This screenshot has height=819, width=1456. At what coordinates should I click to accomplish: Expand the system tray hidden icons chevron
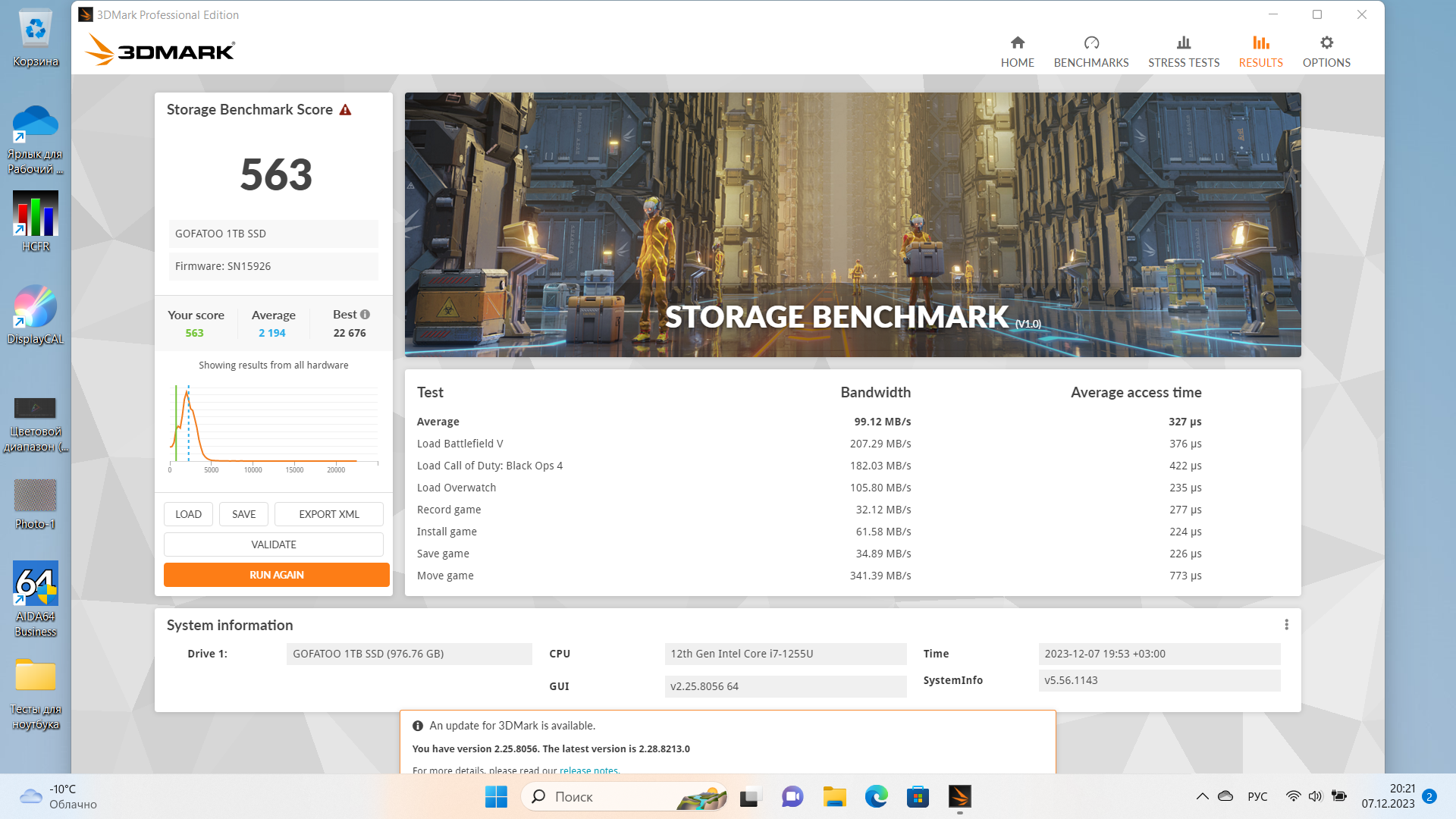[x=1202, y=796]
